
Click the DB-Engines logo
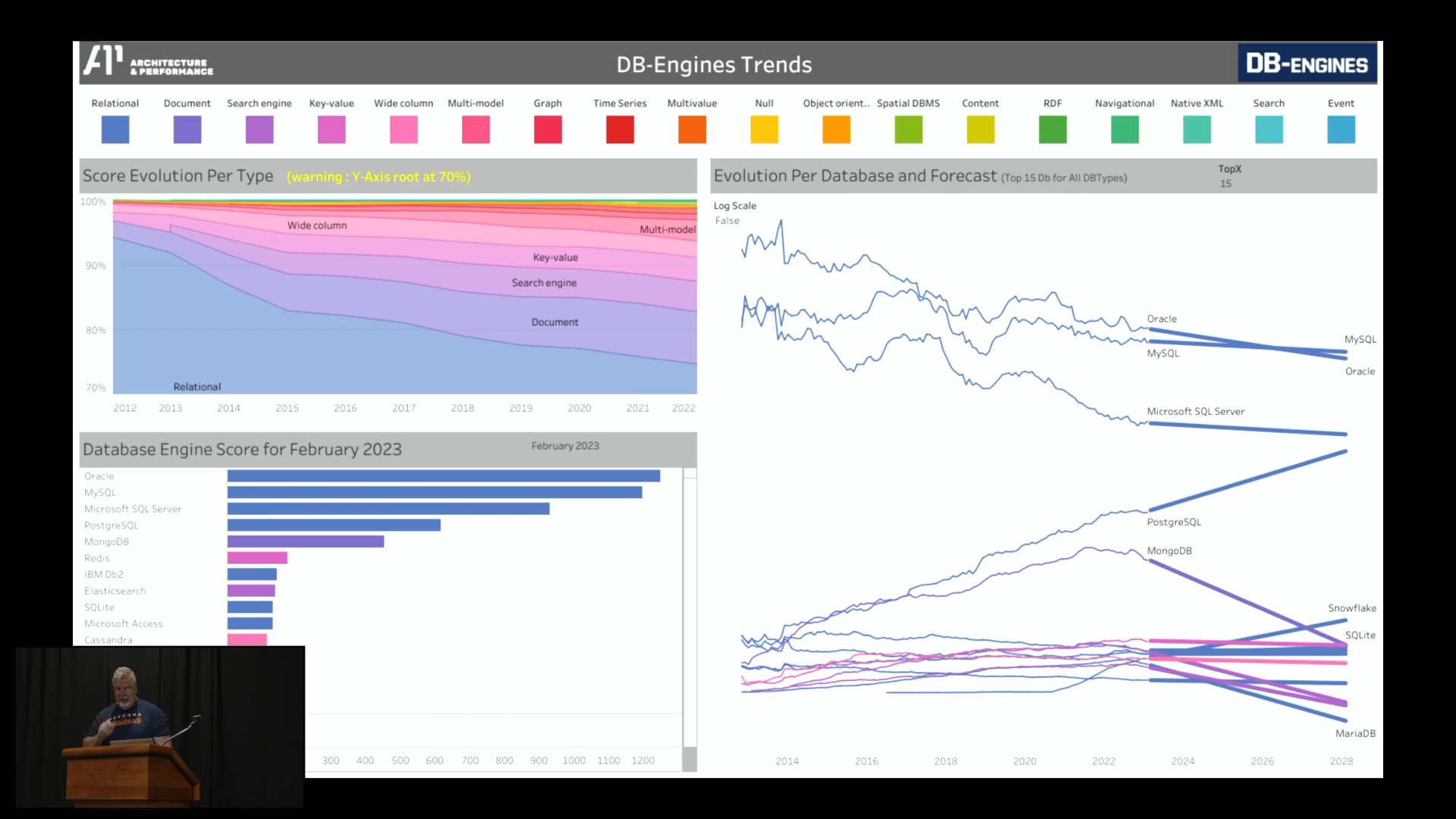(x=1307, y=64)
